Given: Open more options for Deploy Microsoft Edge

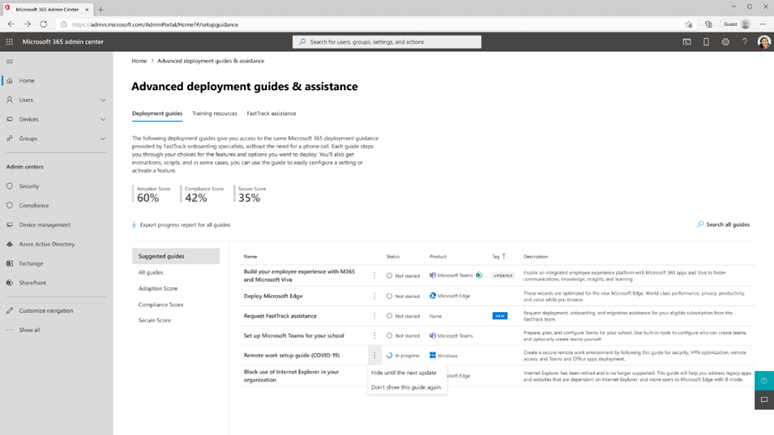Looking at the screenshot, I should pos(374,296).
